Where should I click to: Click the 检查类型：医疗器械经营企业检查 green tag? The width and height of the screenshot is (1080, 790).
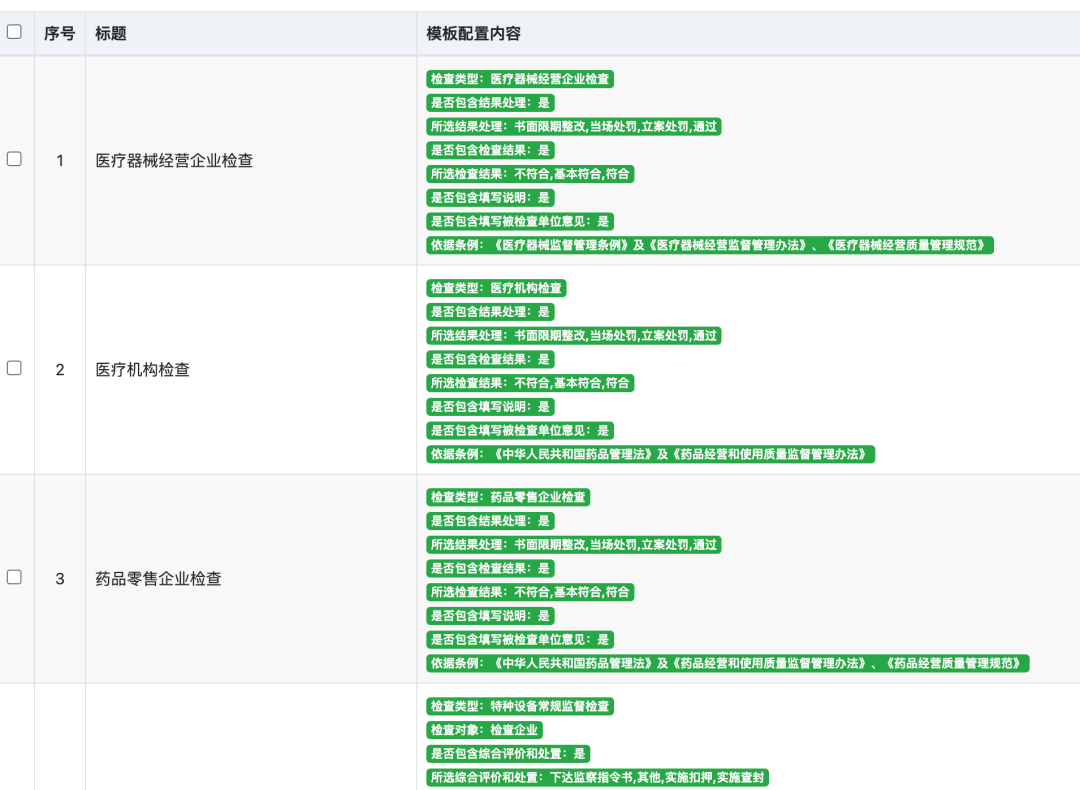tap(520, 79)
